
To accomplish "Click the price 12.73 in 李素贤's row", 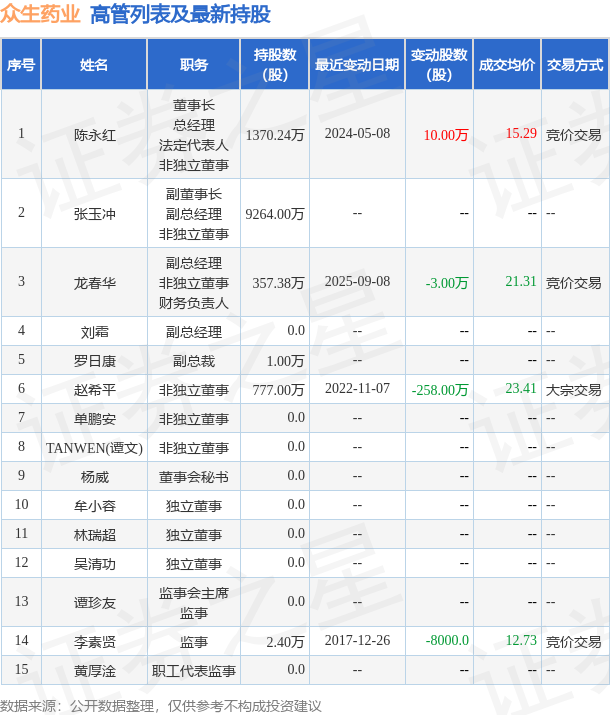I will point(521,640).
